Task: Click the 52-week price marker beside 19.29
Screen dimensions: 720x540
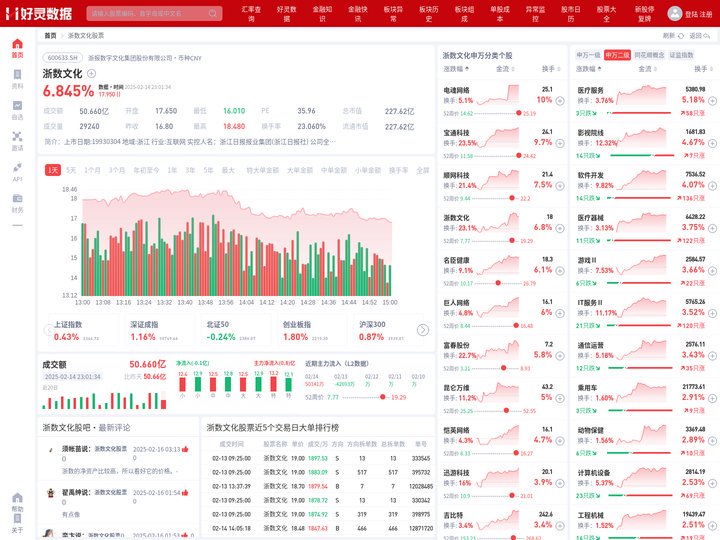Action: 382,397
